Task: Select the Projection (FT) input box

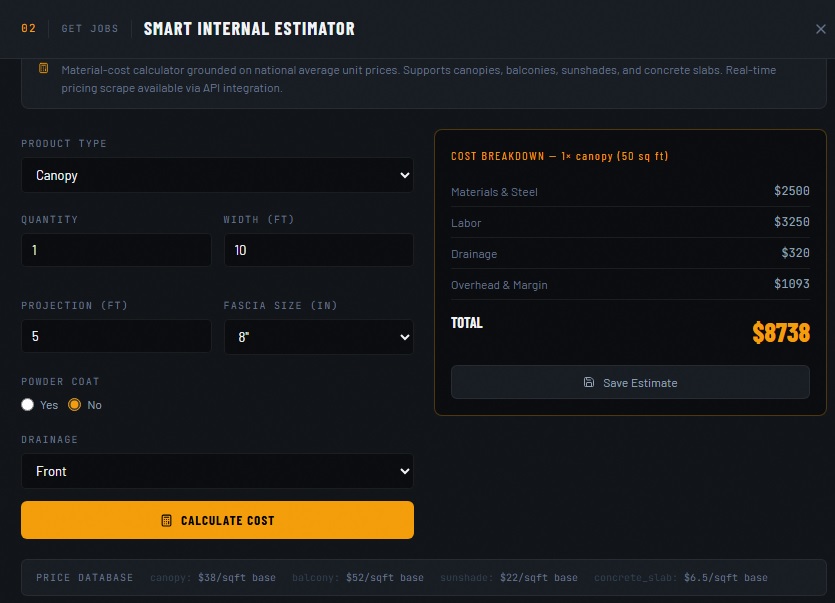Action: (116, 337)
